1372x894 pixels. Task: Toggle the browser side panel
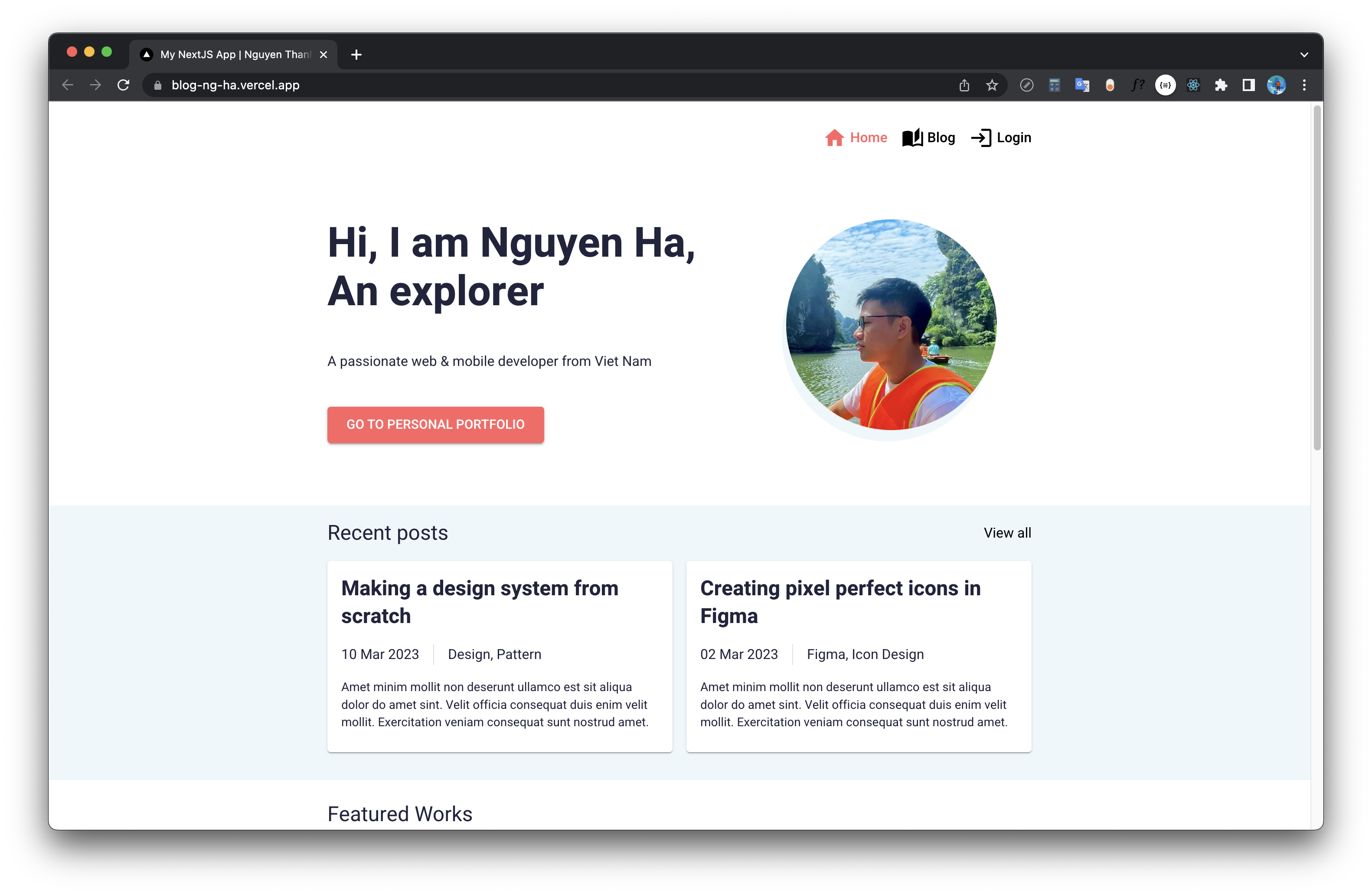coord(1248,85)
